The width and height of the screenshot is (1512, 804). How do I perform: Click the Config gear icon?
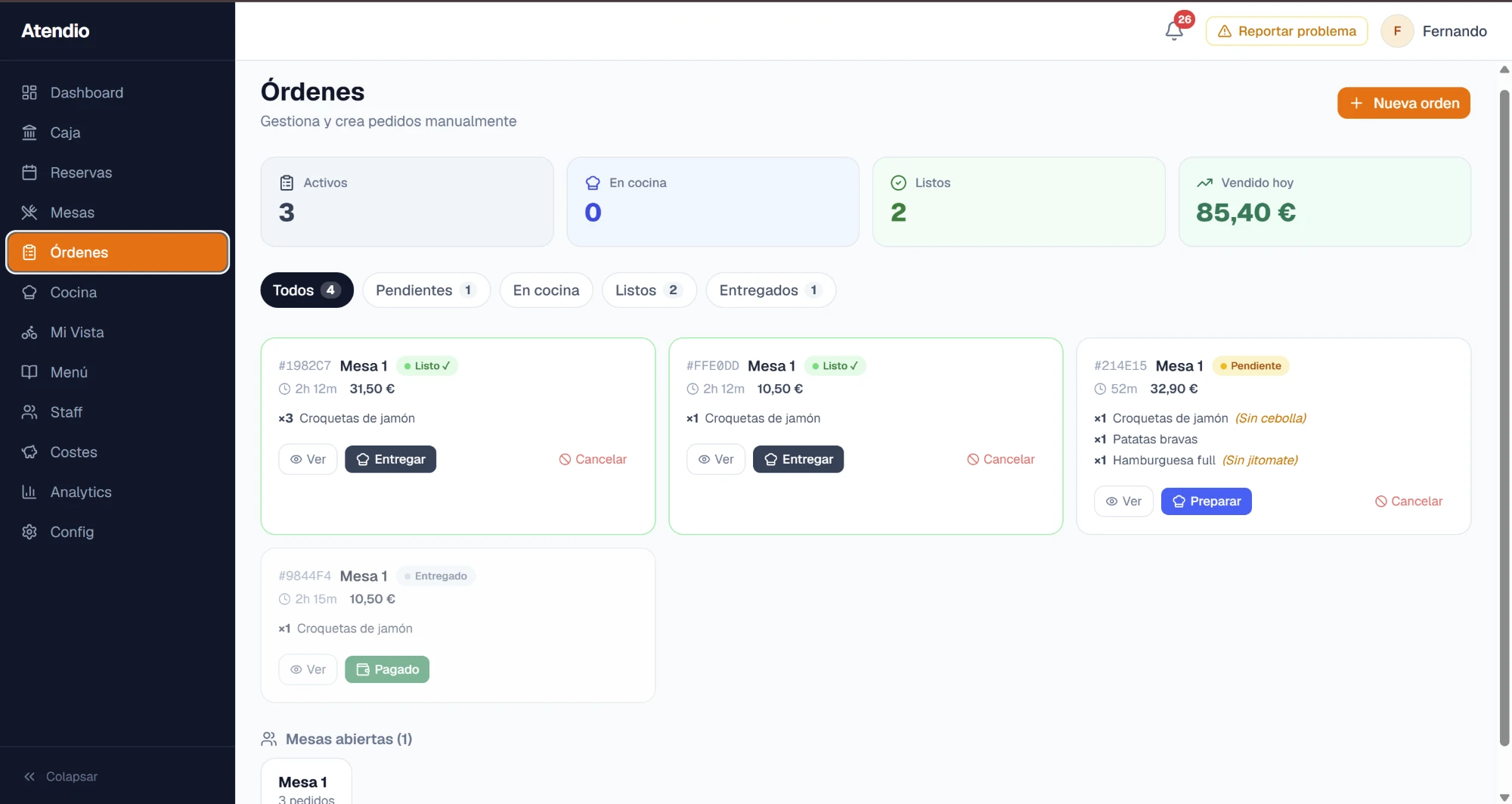(x=29, y=532)
